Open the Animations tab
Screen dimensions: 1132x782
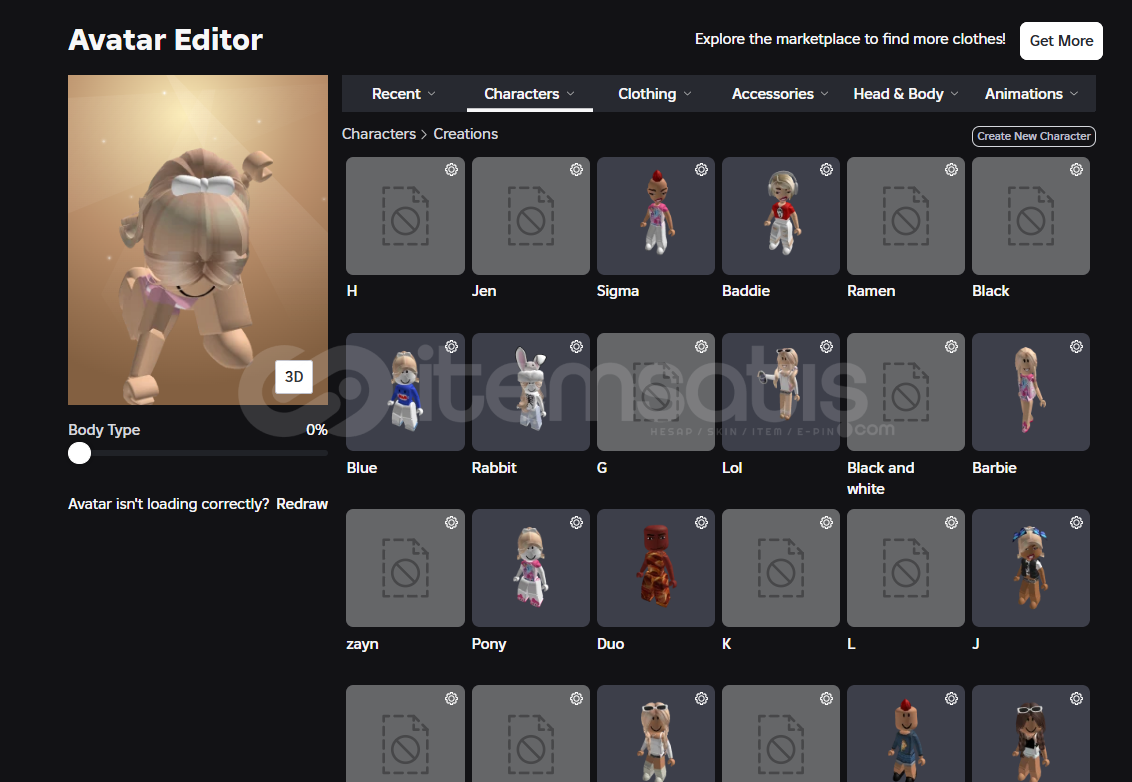coord(1031,94)
